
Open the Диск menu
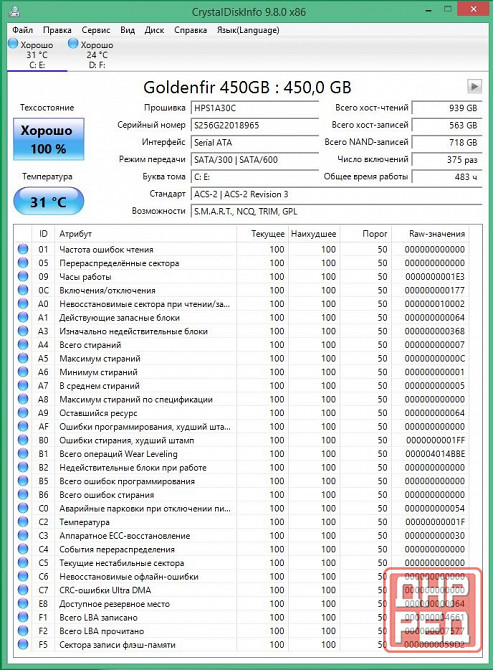[x=154, y=30]
